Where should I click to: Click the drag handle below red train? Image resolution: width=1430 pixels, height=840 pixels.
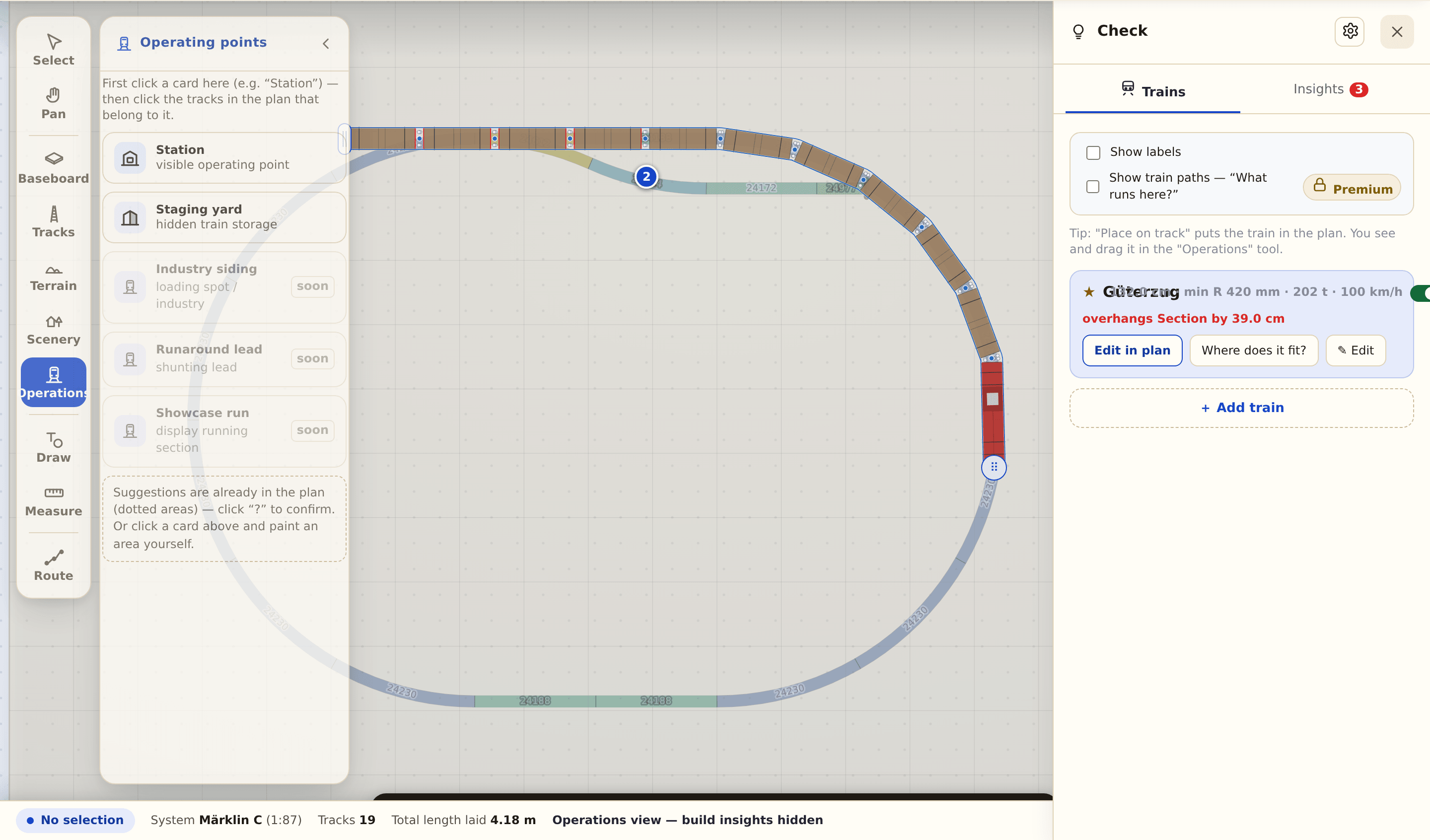click(x=994, y=467)
